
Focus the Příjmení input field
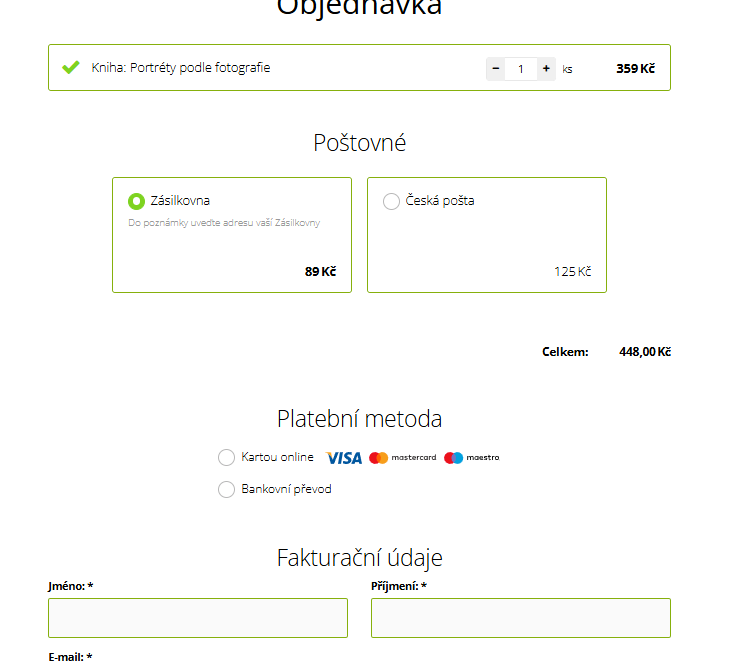(521, 618)
